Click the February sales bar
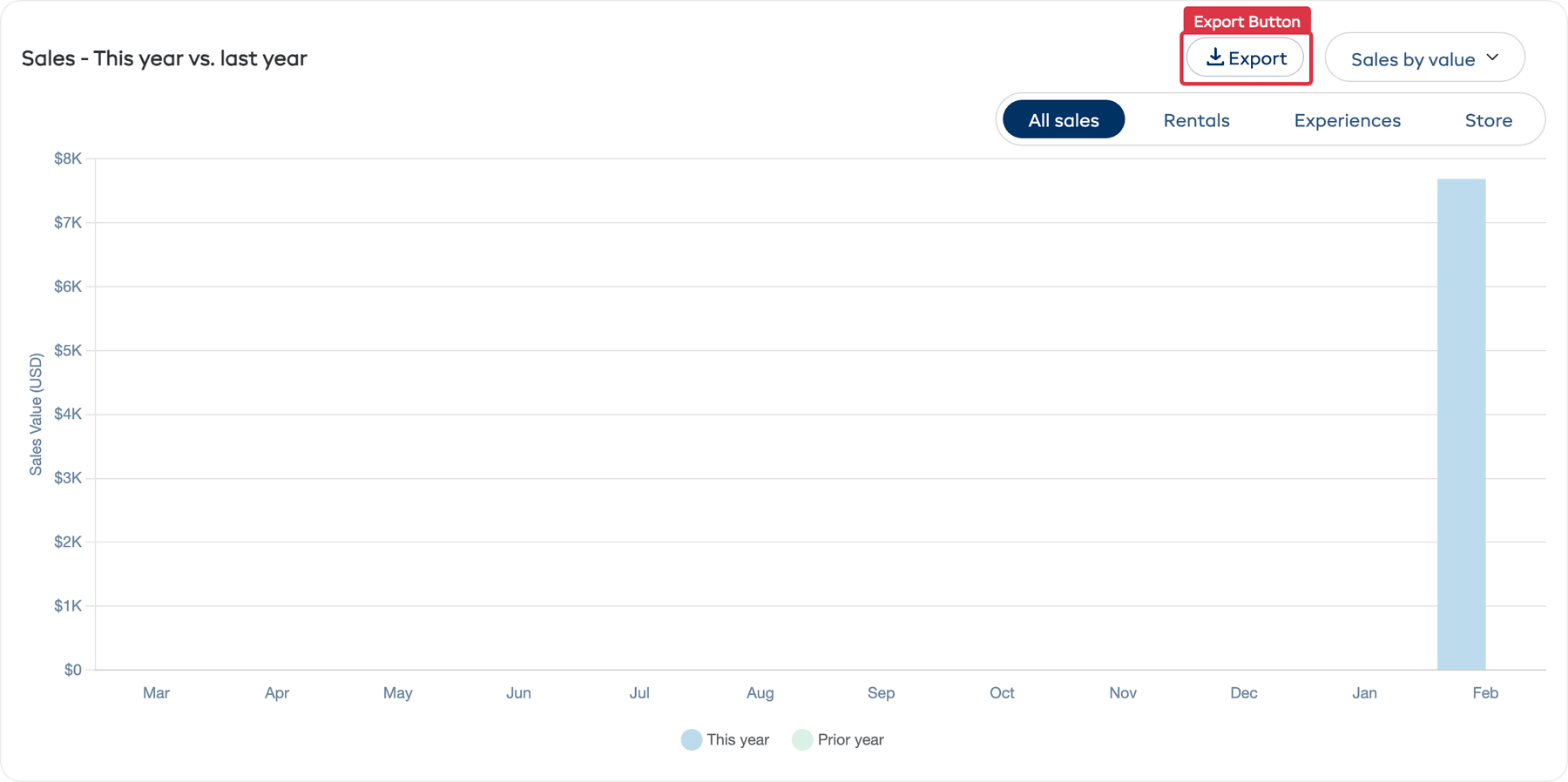1568x782 pixels. coord(1461,424)
